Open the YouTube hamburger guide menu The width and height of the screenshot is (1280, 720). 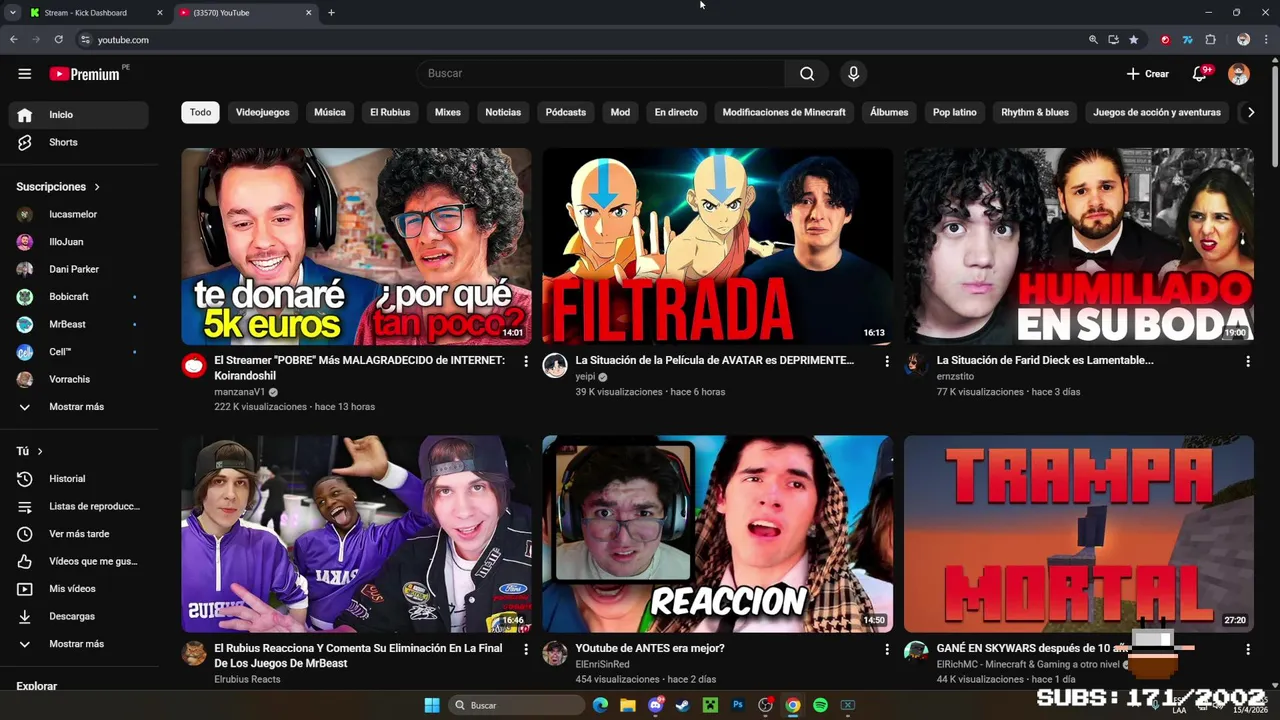click(25, 74)
